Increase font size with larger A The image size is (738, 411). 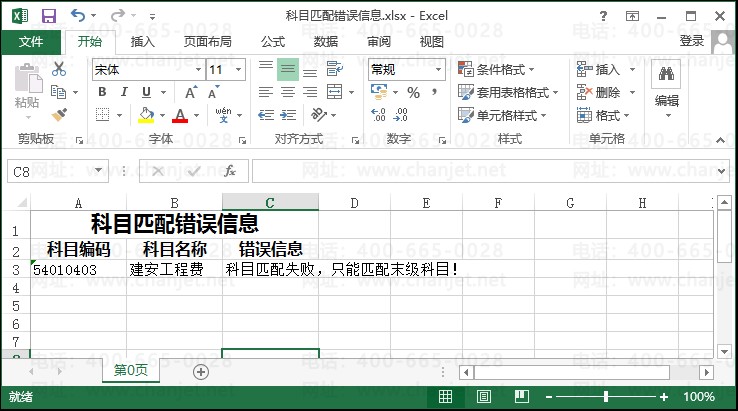[x=191, y=92]
